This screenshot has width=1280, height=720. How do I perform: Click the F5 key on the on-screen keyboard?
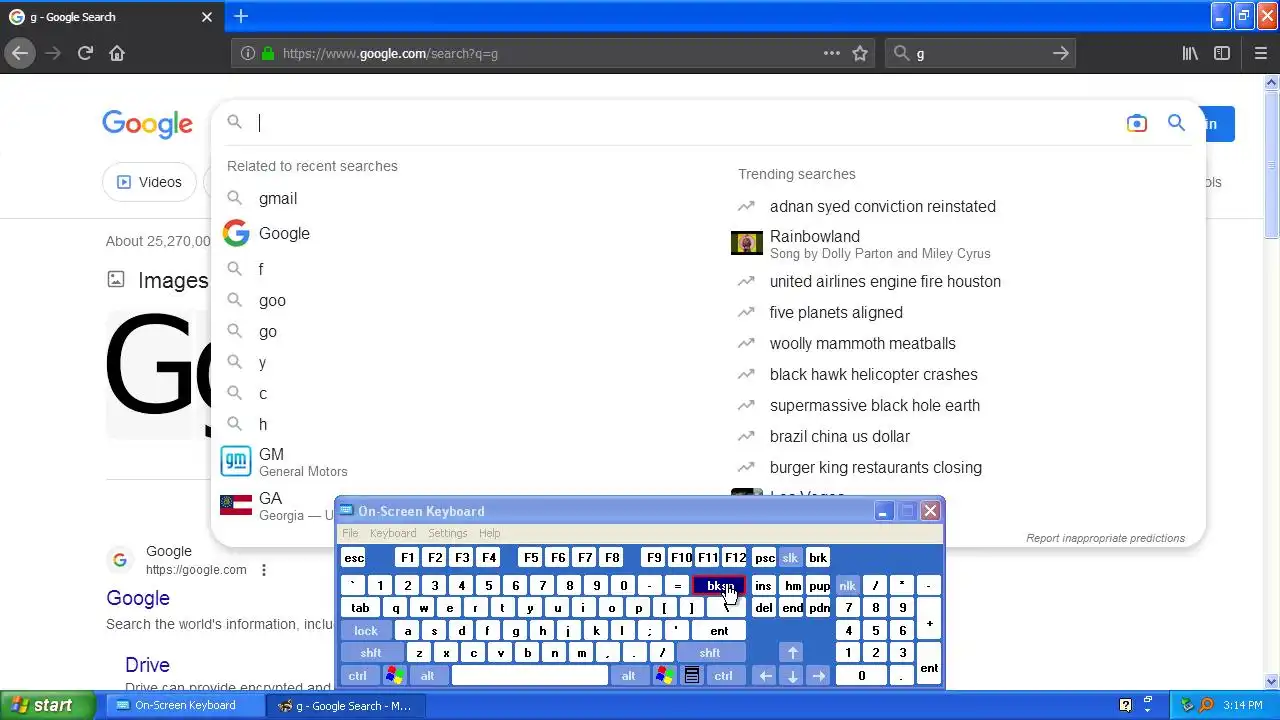tap(530, 558)
